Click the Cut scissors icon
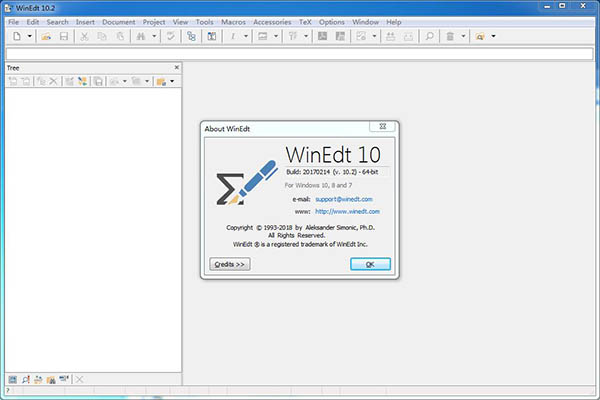 (84, 36)
